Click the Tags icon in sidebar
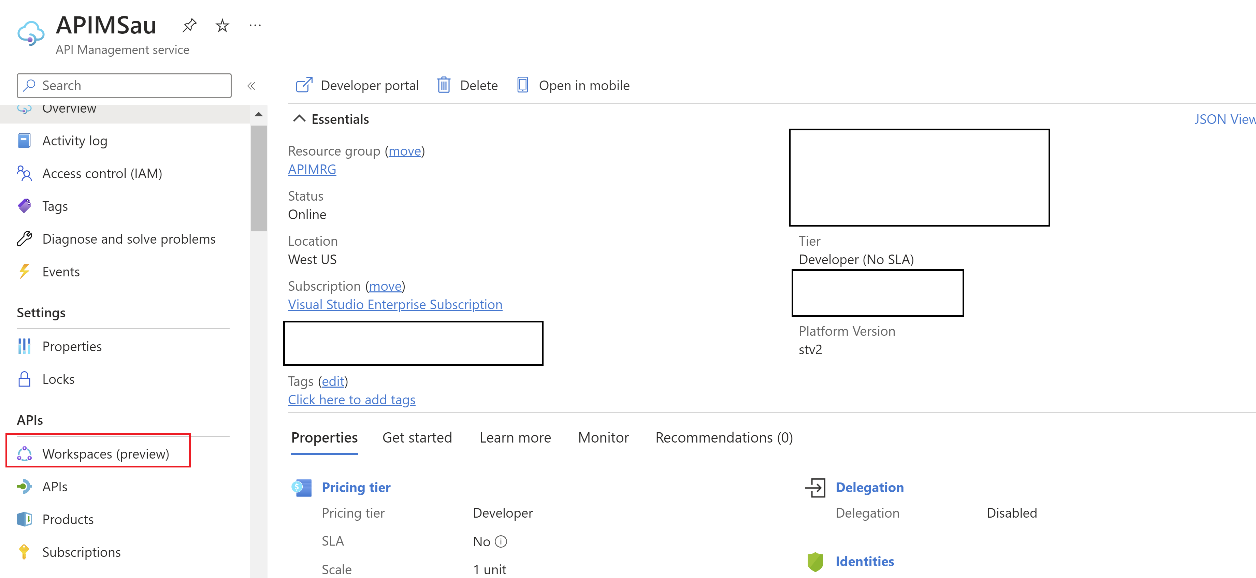 tap(24, 206)
